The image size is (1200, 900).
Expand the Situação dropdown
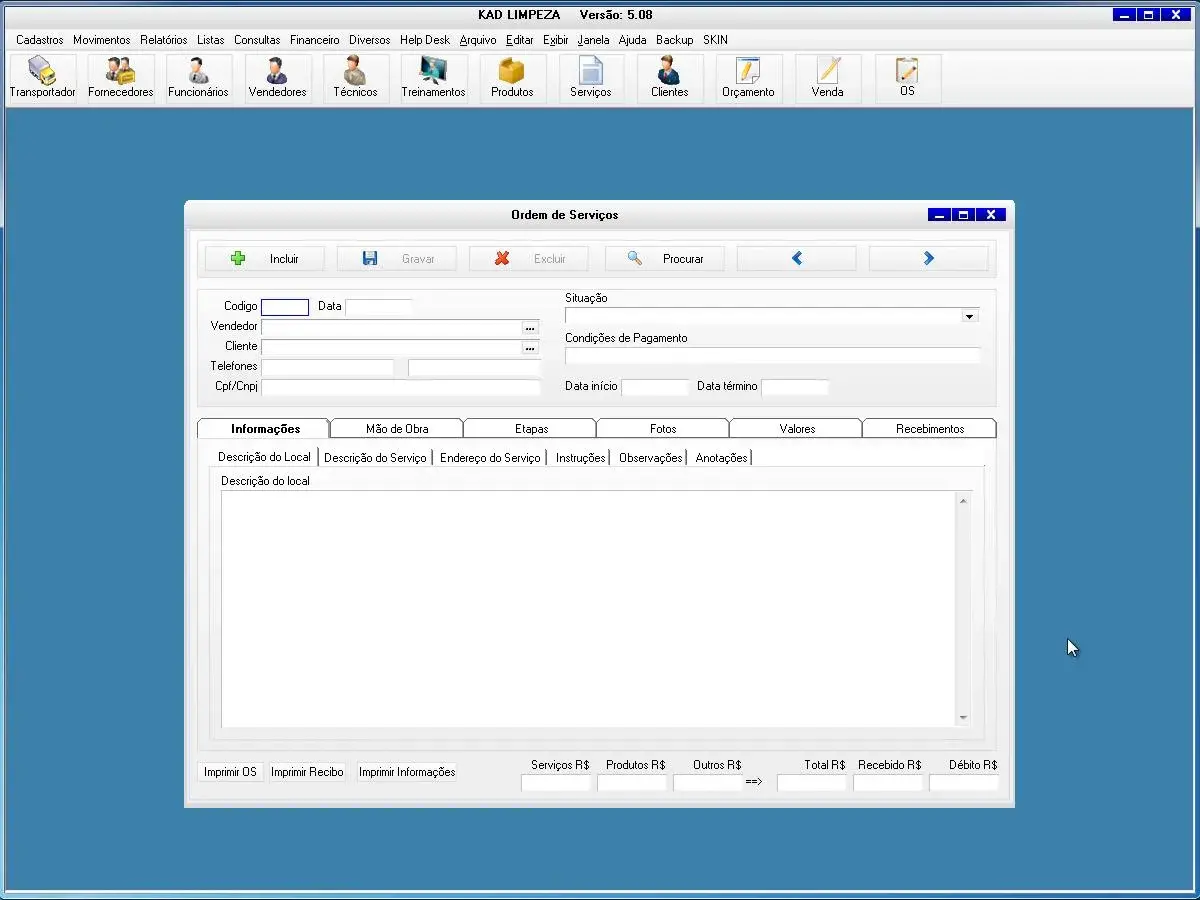969,316
